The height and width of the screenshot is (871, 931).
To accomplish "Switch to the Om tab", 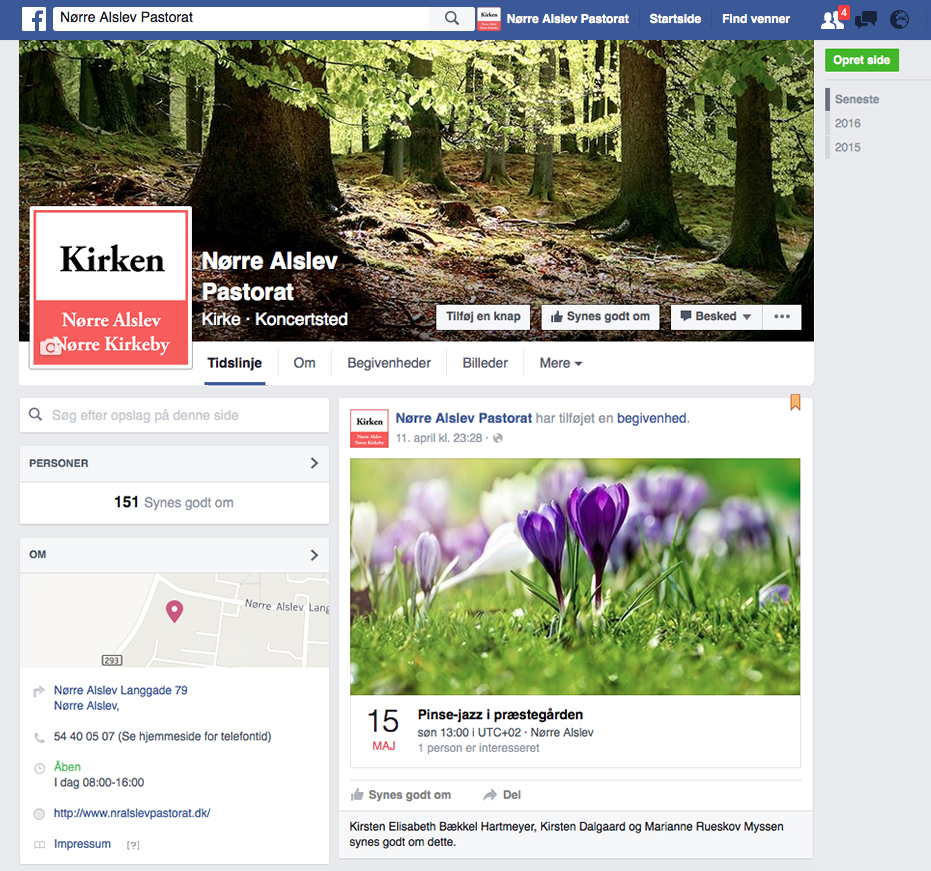I will (305, 363).
